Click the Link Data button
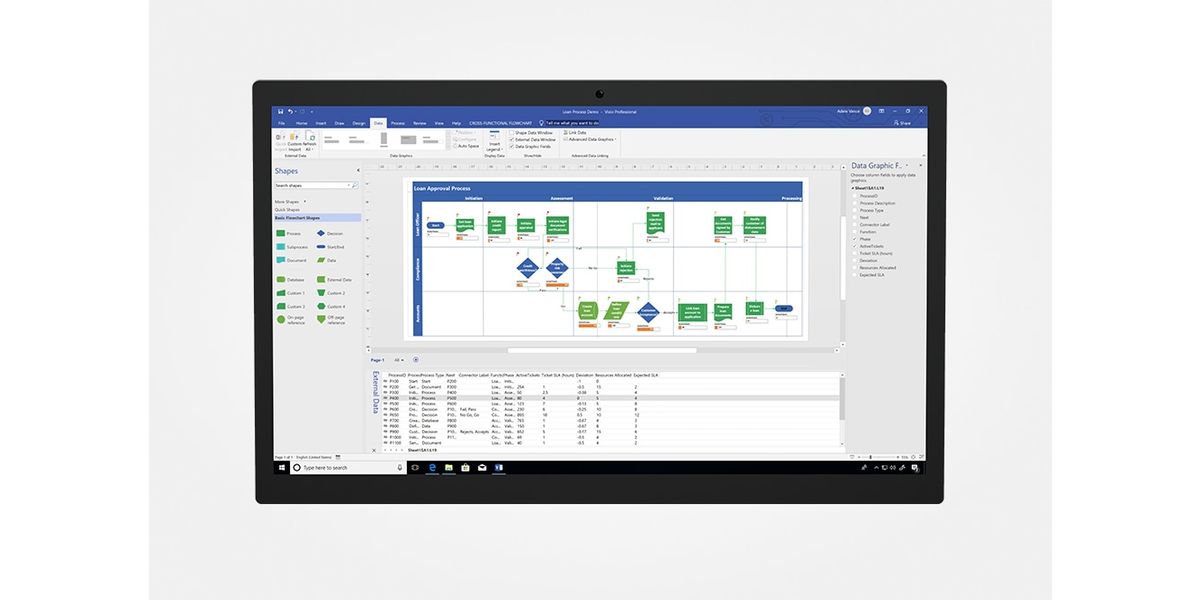The height and width of the screenshot is (600, 1200). tap(574, 132)
